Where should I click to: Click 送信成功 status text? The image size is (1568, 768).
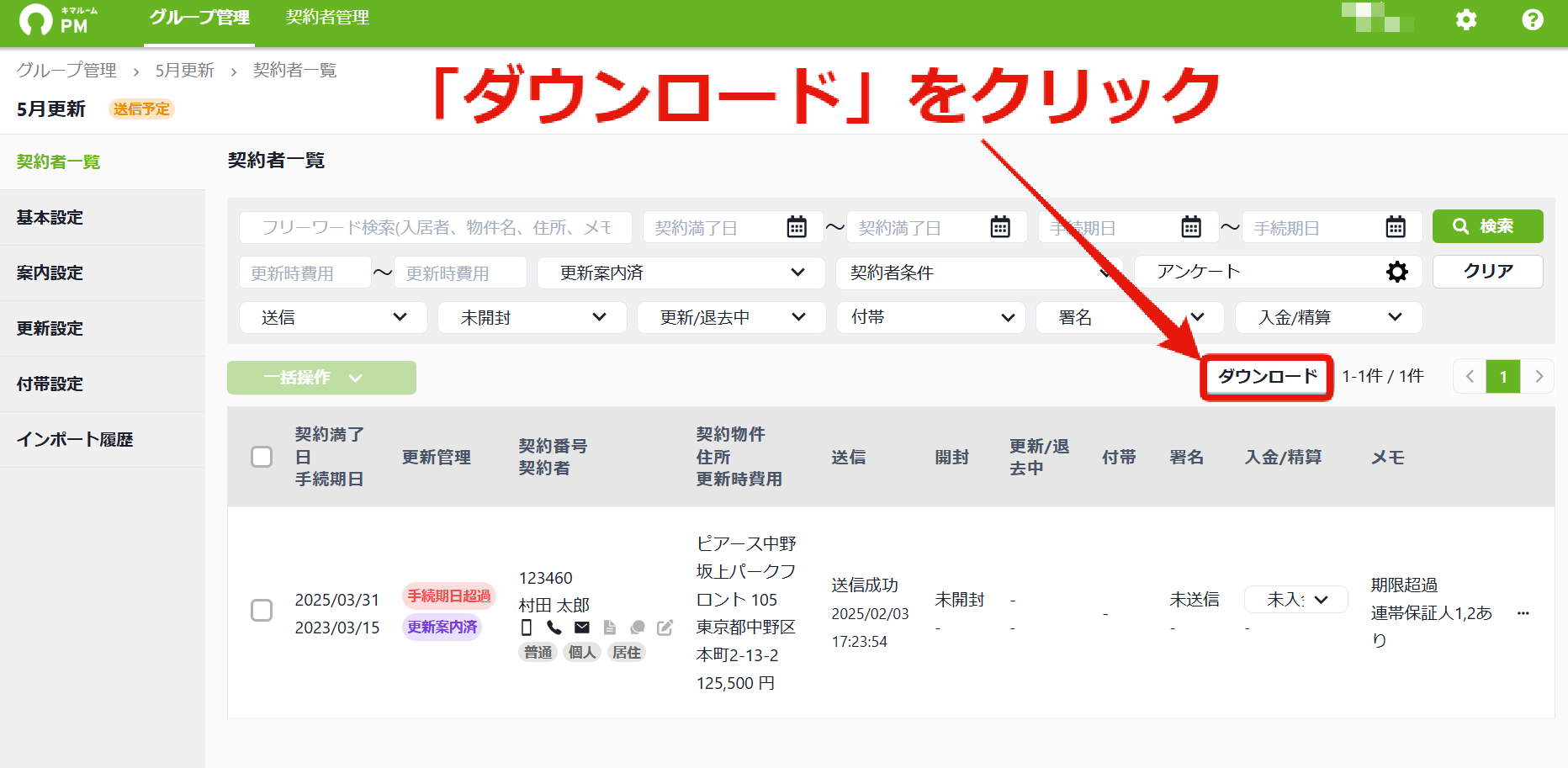click(x=865, y=585)
